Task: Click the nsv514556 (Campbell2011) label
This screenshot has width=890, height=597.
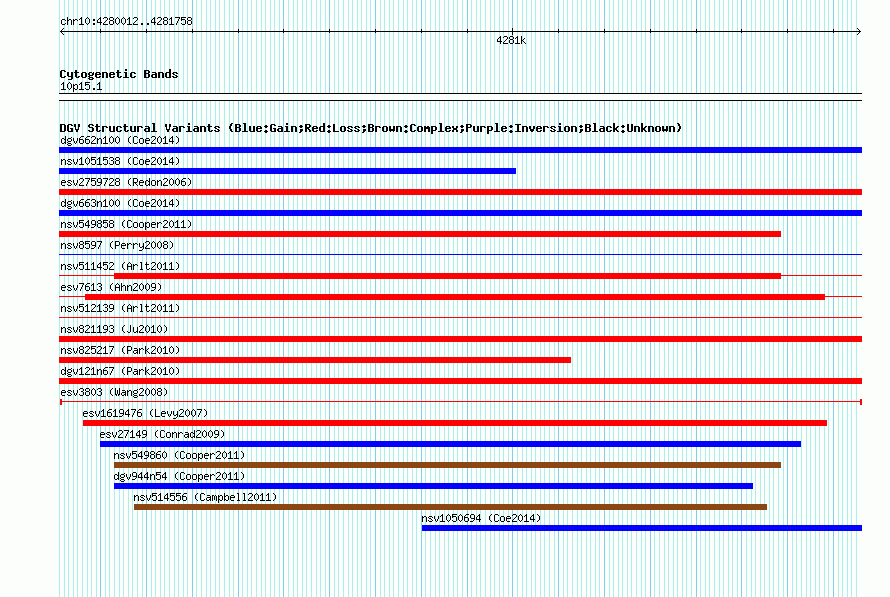Action: pos(205,497)
